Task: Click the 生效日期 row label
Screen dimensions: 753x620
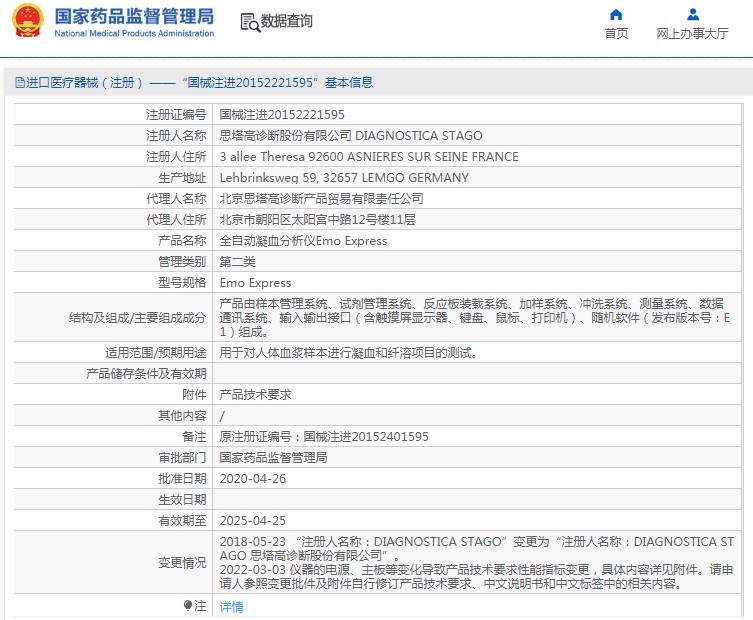Action: coord(182,500)
